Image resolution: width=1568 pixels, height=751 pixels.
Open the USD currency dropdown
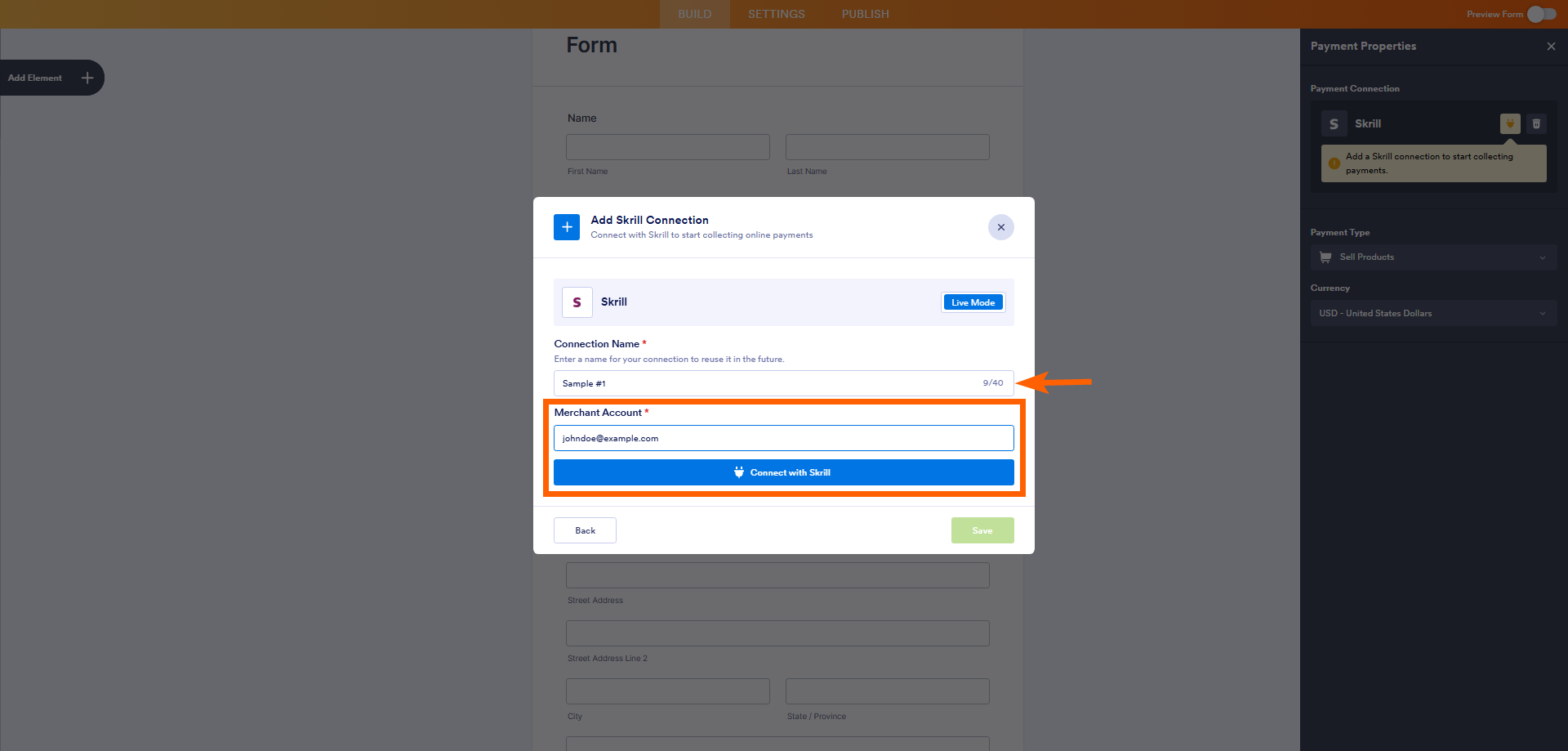click(1433, 313)
